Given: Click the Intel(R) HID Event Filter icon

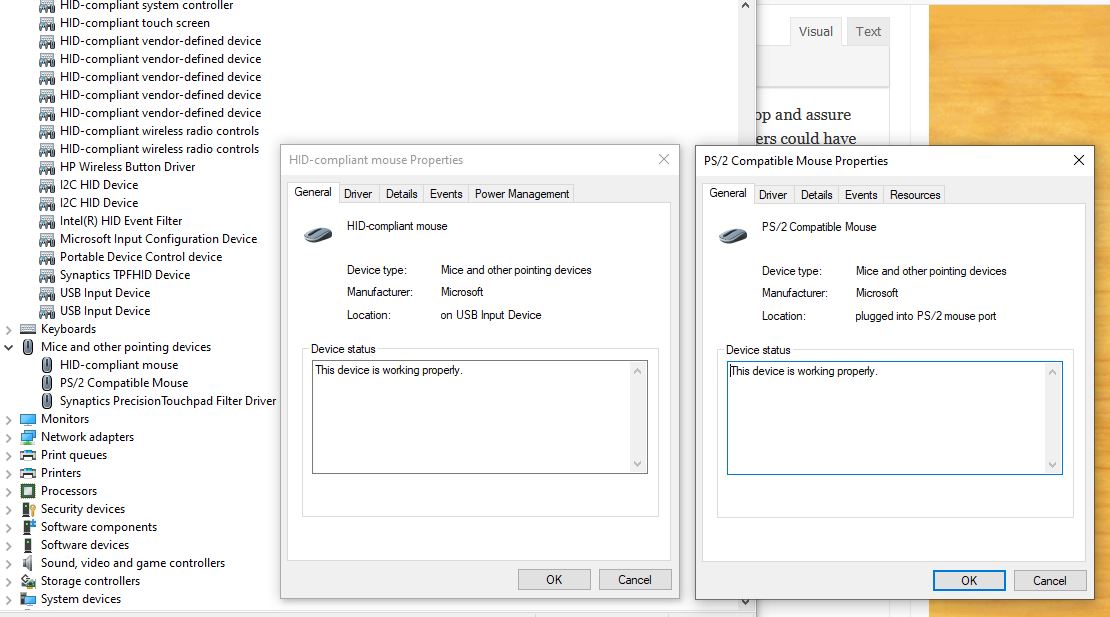Looking at the screenshot, I should (x=47, y=221).
